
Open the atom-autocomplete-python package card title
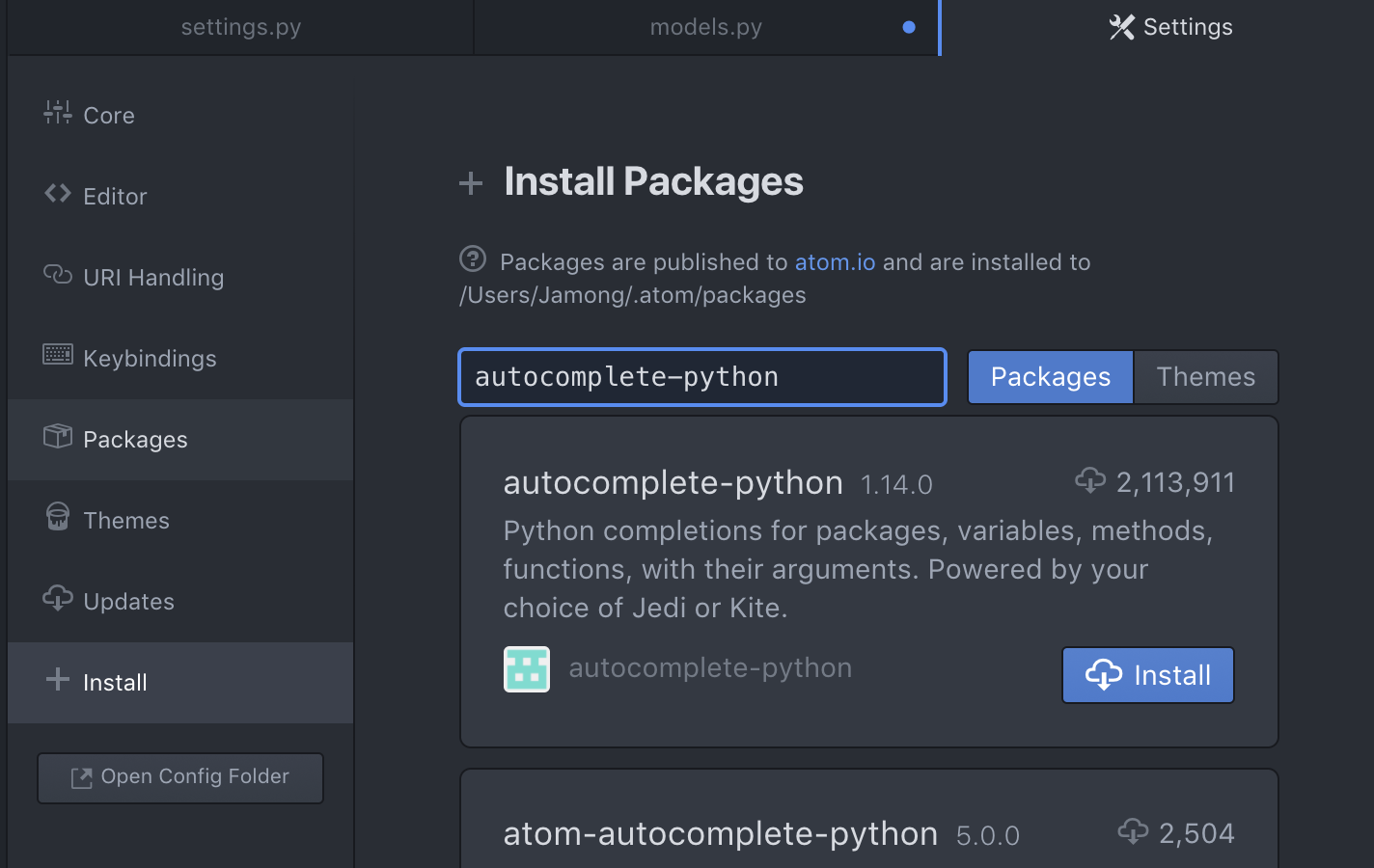(720, 833)
